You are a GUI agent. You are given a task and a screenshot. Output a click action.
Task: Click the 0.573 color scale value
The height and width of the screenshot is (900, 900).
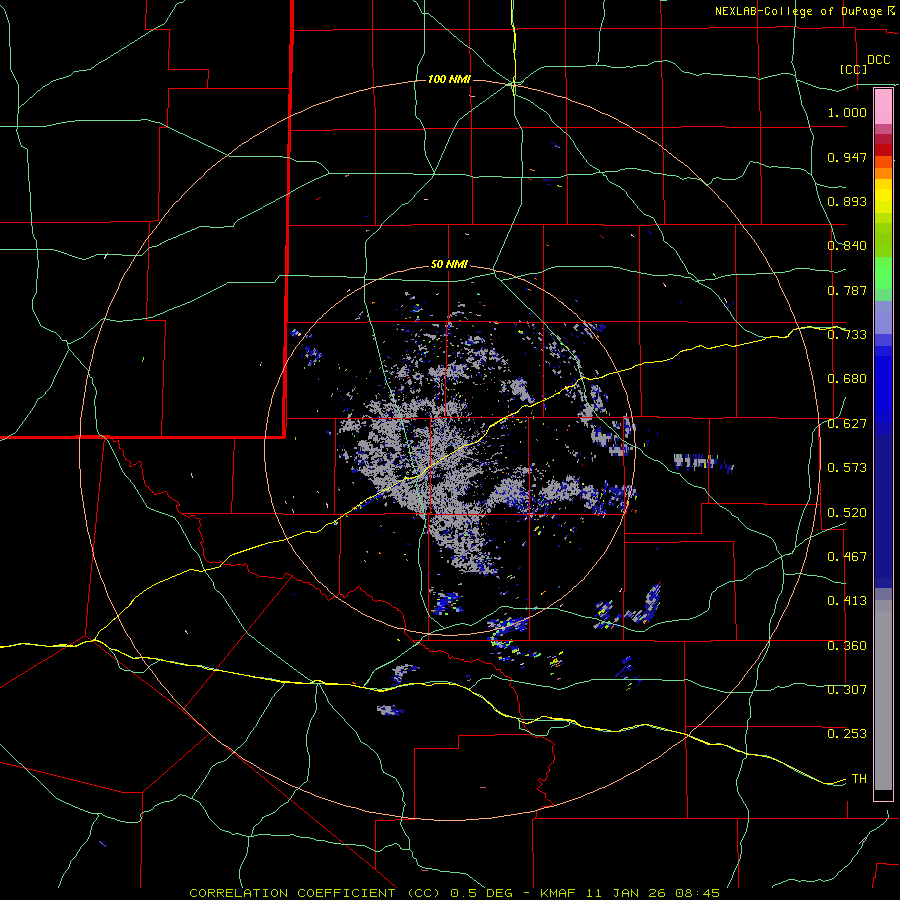point(847,468)
